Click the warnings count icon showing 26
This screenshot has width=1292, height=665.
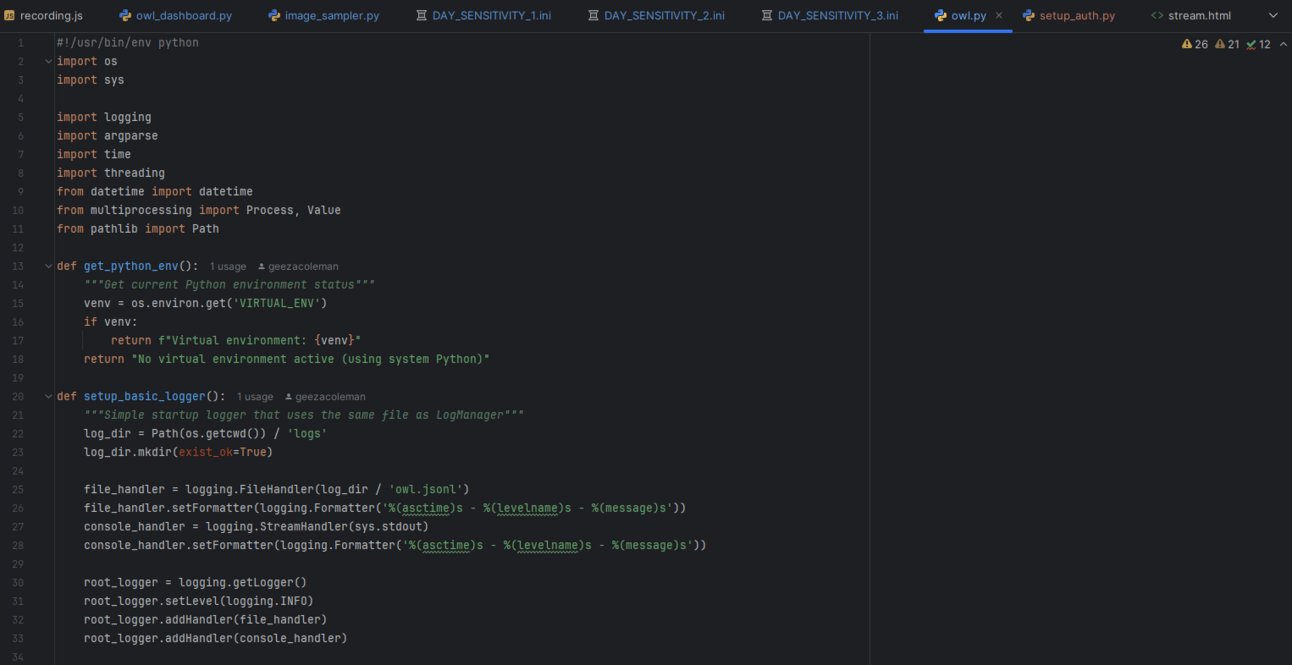pyautogui.click(x=1187, y=44)
